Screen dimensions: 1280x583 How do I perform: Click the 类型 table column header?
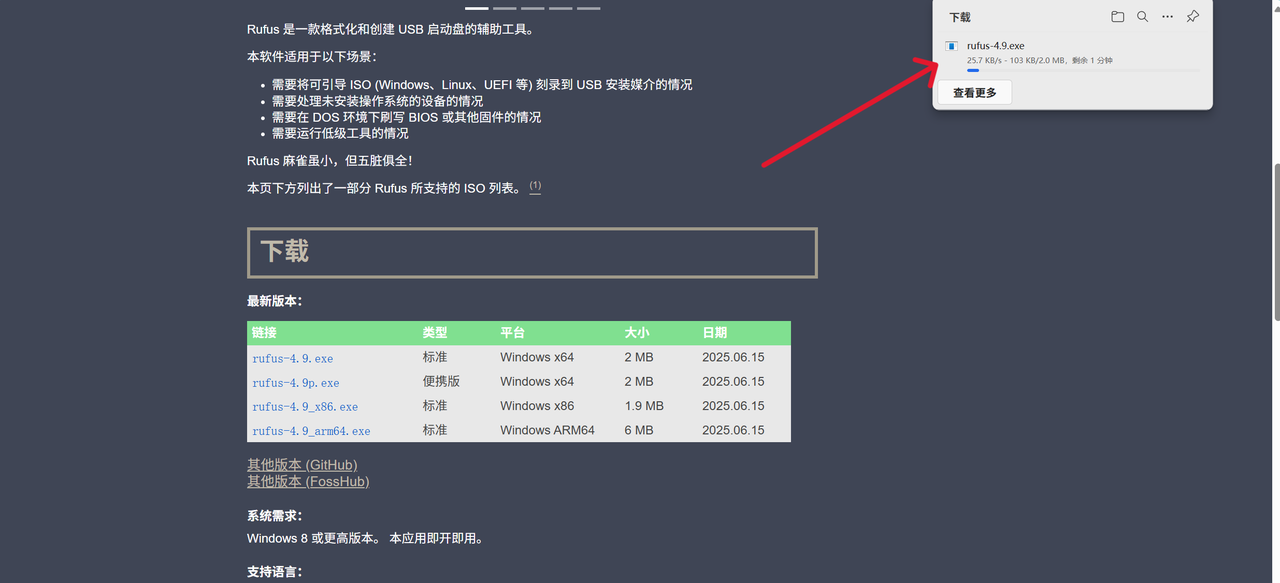click(x=435, y=332)
